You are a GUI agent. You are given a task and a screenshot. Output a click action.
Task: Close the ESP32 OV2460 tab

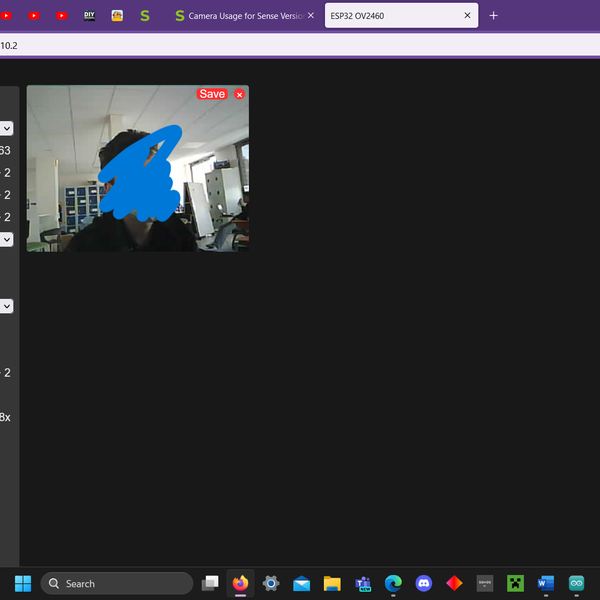point(467,16)
